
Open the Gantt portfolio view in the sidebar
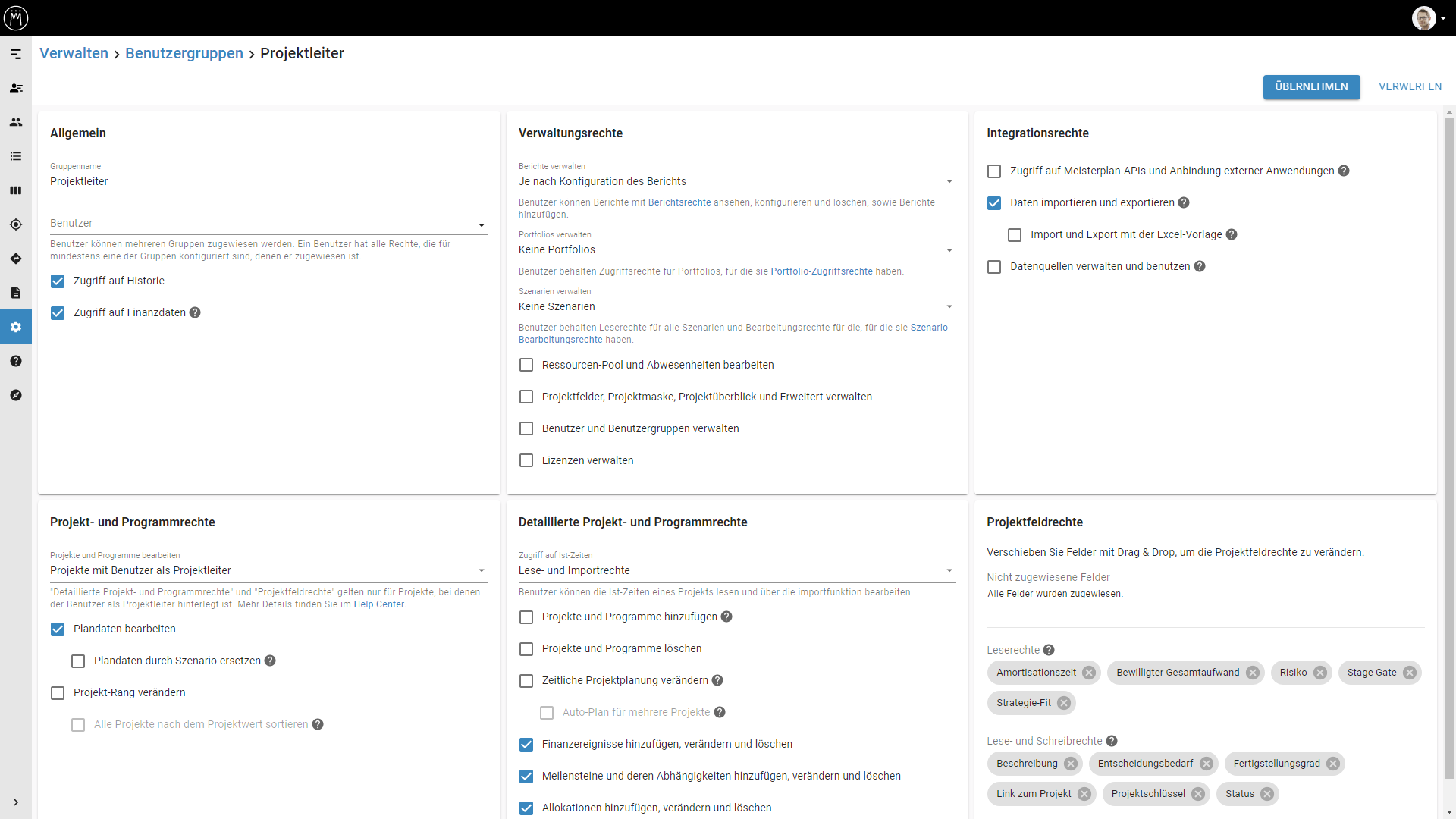pos(16,54)
